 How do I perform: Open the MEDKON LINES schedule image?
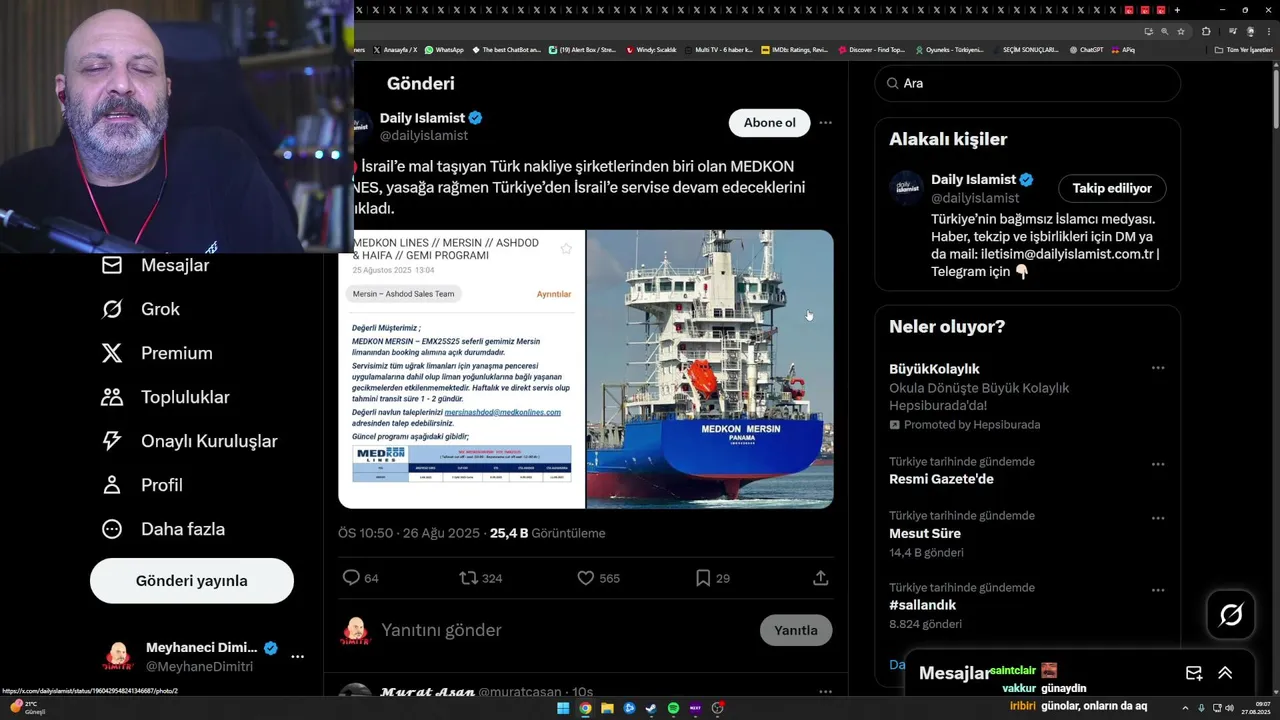462,370
